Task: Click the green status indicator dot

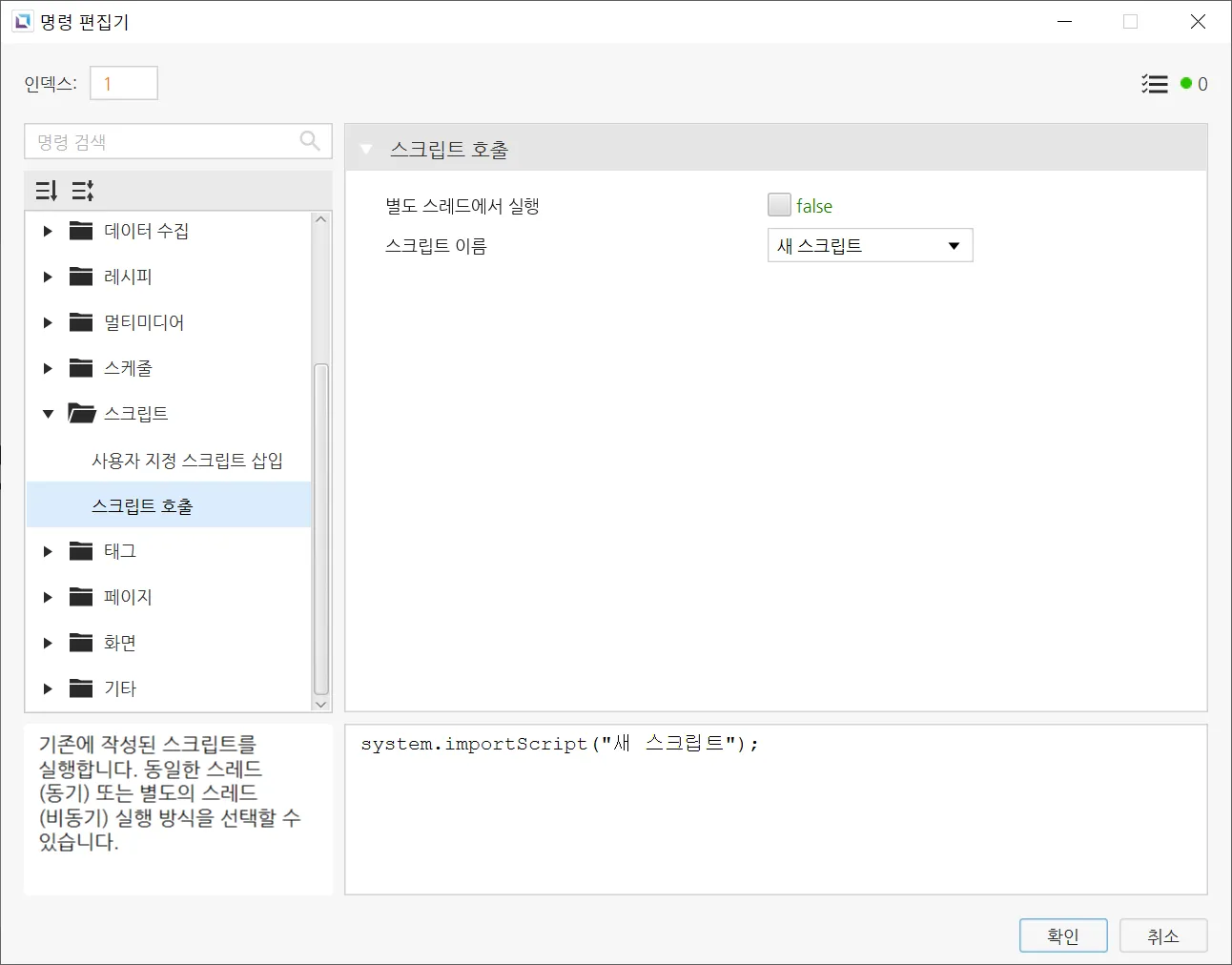Action: [x=1186, y=84]
